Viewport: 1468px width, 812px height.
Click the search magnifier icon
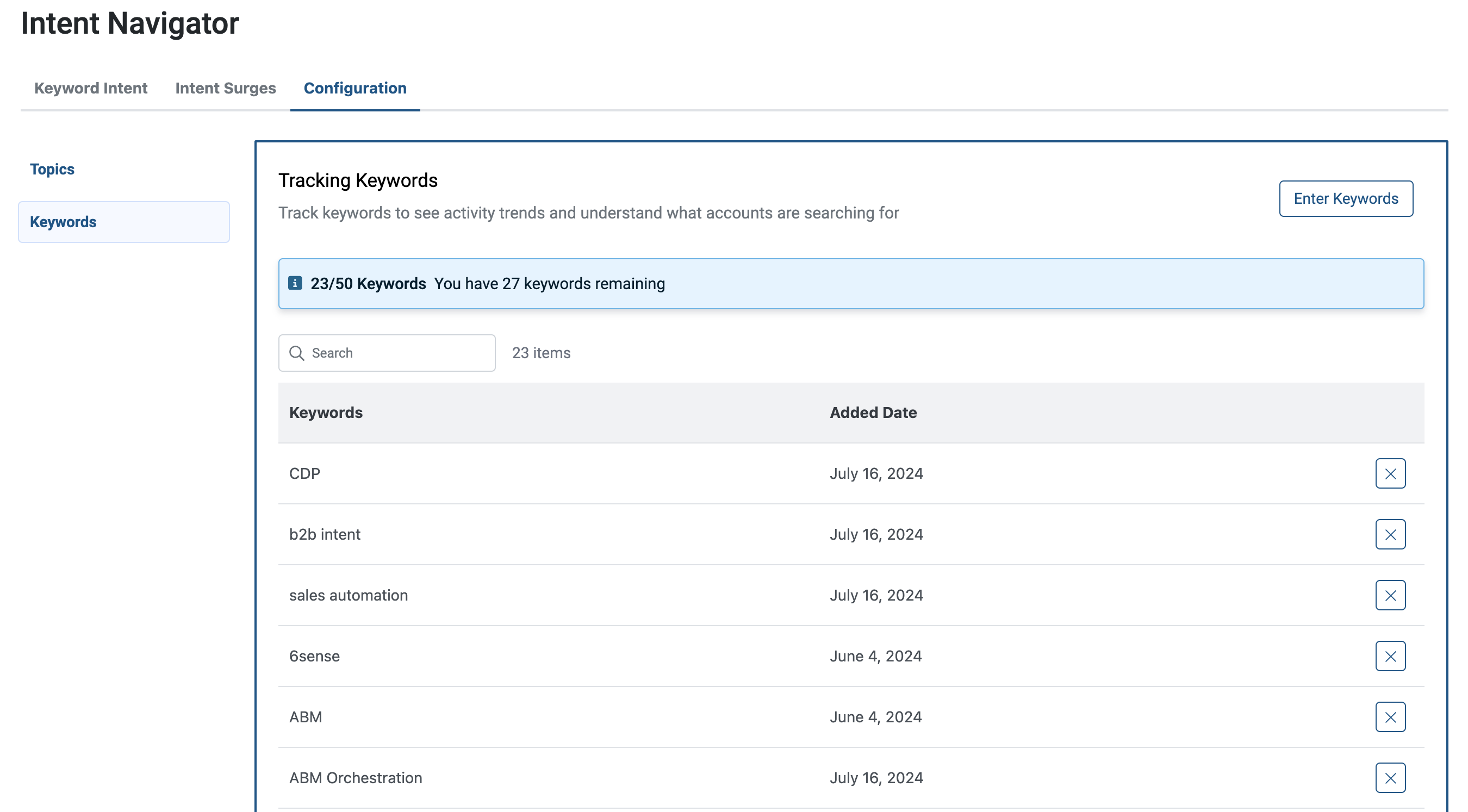(x=296, y=353)
